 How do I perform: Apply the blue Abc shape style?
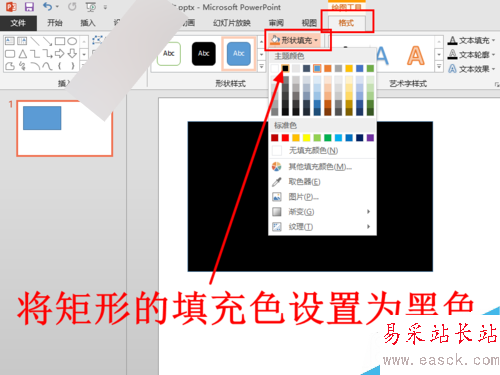[239, 54]
